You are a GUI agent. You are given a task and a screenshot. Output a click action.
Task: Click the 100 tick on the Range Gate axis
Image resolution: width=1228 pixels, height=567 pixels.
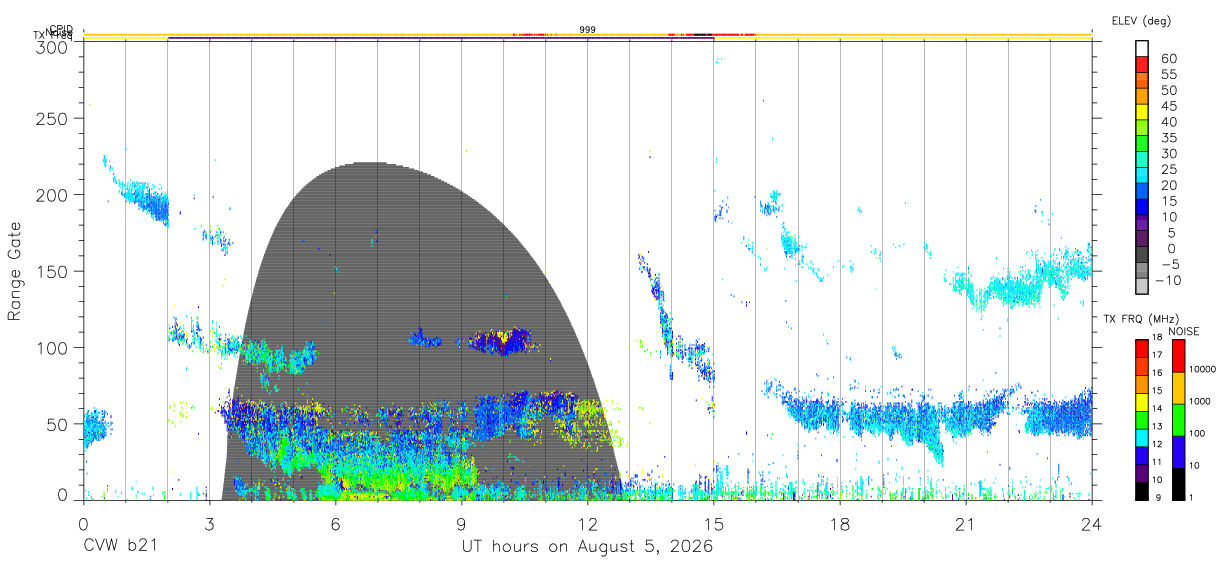click(52, 347)
